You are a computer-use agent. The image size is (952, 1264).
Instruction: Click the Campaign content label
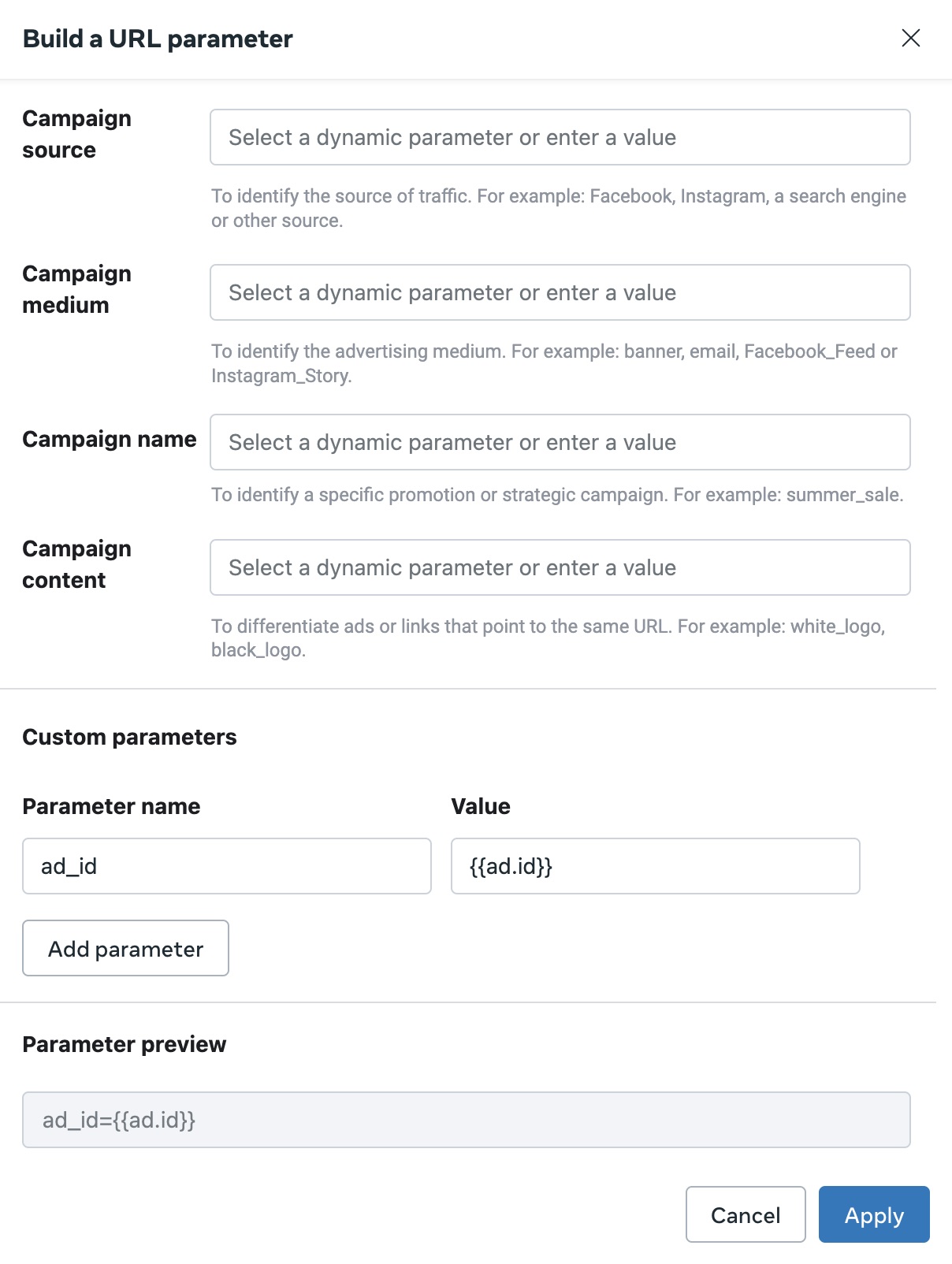click(76, 564)
